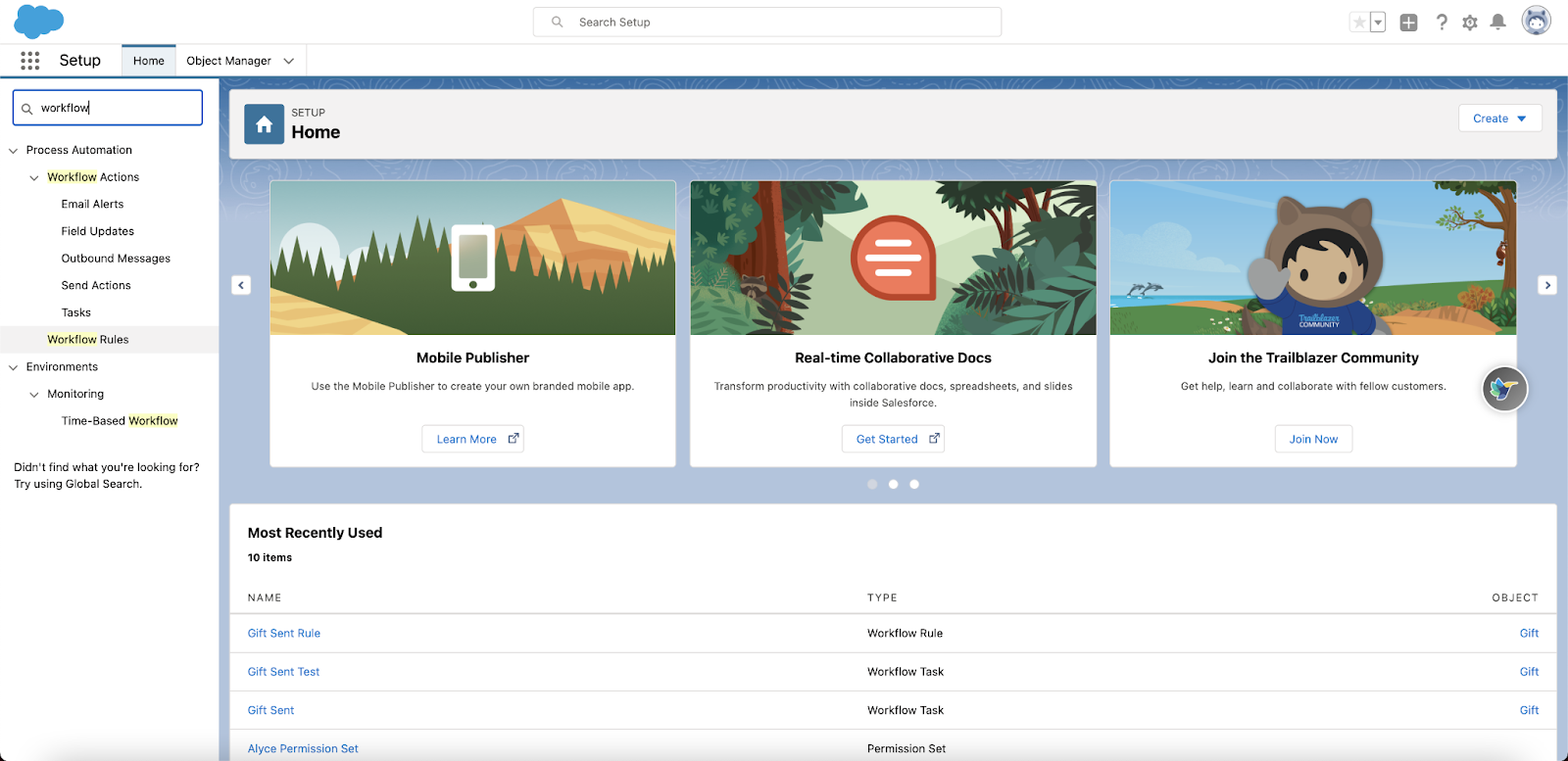The width and height of the screenshot is (1568, 761).
Task: Click the NAME column header
Action: click(x=265, y=597)
